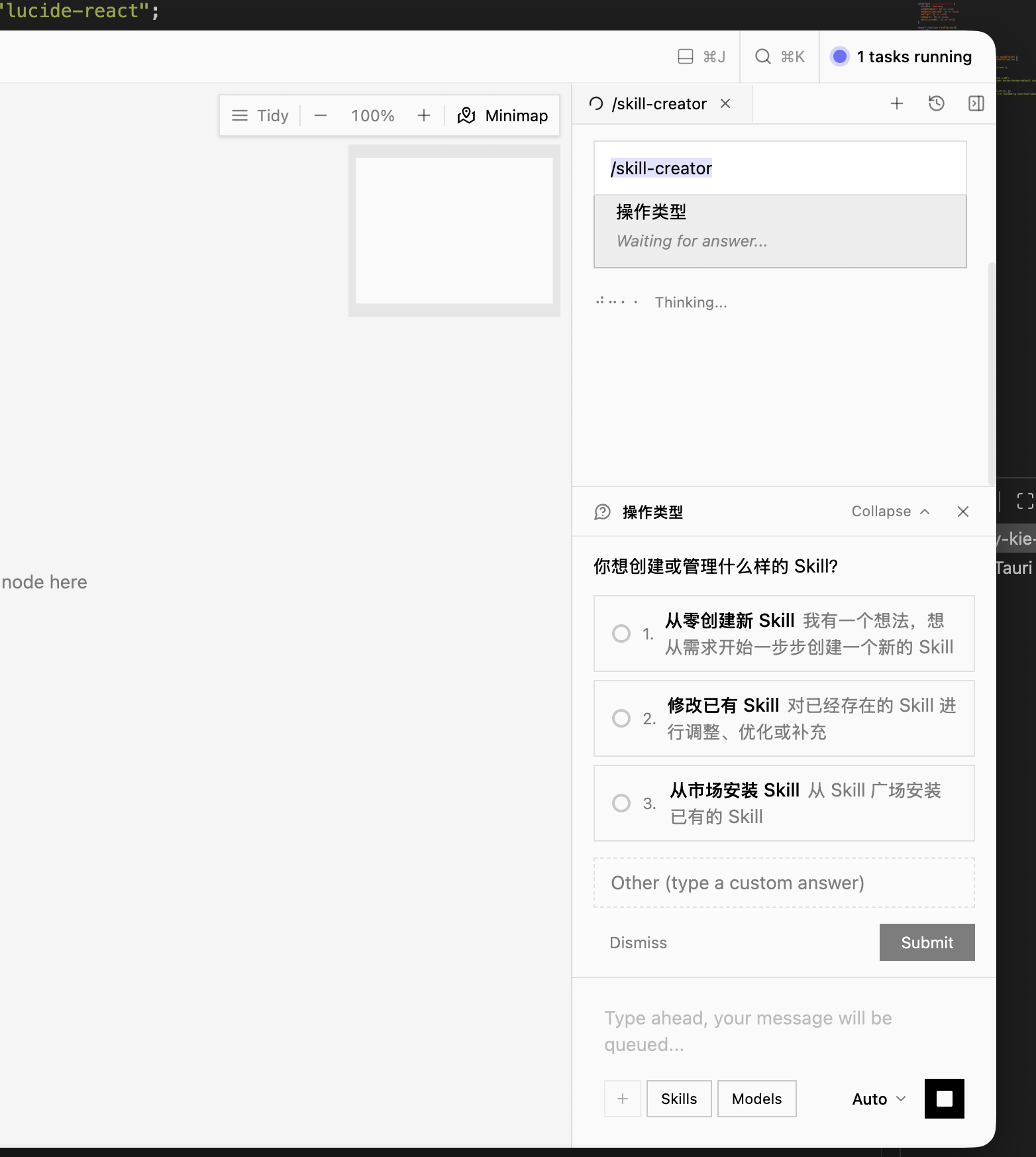Open the Models picker button
1036x1157 pixels.
click(756, 1099)
